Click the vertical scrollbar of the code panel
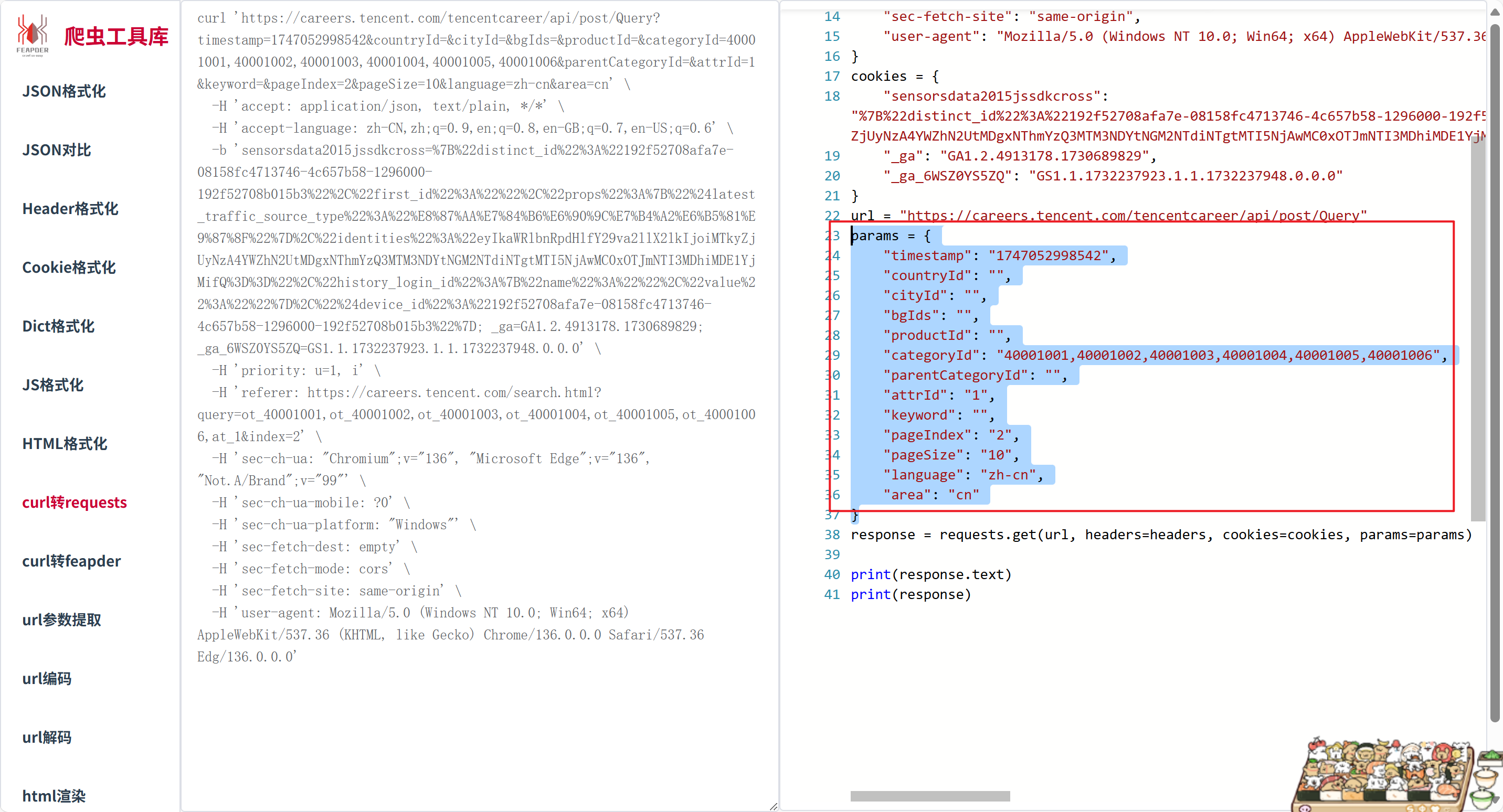Image resolution: width=1503 pixels, height=812 pixels. pyautogui.click(x=1495, y=373)
